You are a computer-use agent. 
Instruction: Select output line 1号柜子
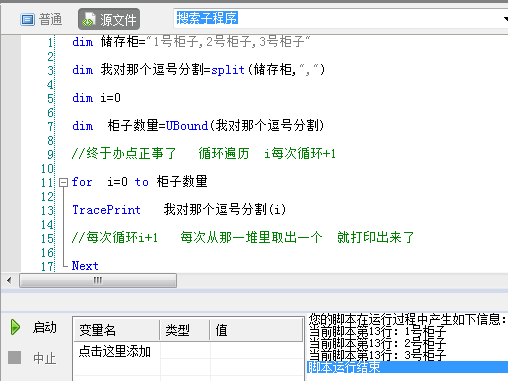[x=377, y=331]
